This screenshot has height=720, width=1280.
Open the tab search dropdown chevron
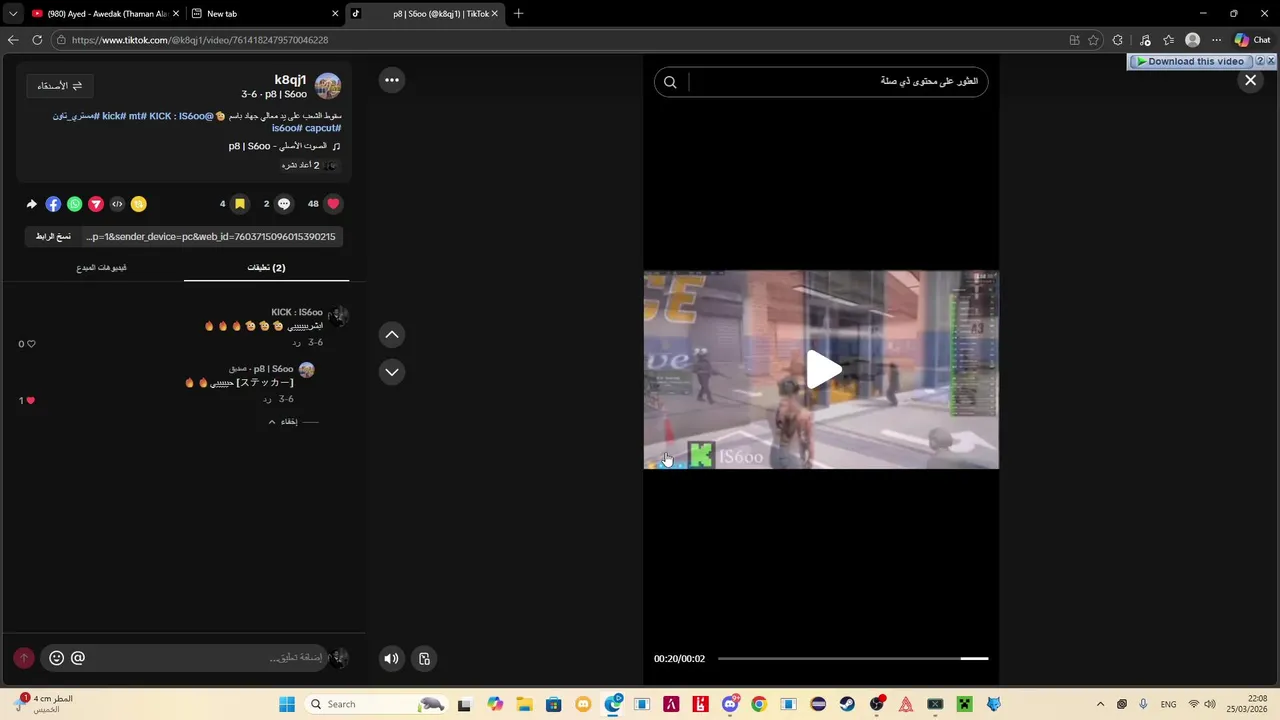pos(12,14)
